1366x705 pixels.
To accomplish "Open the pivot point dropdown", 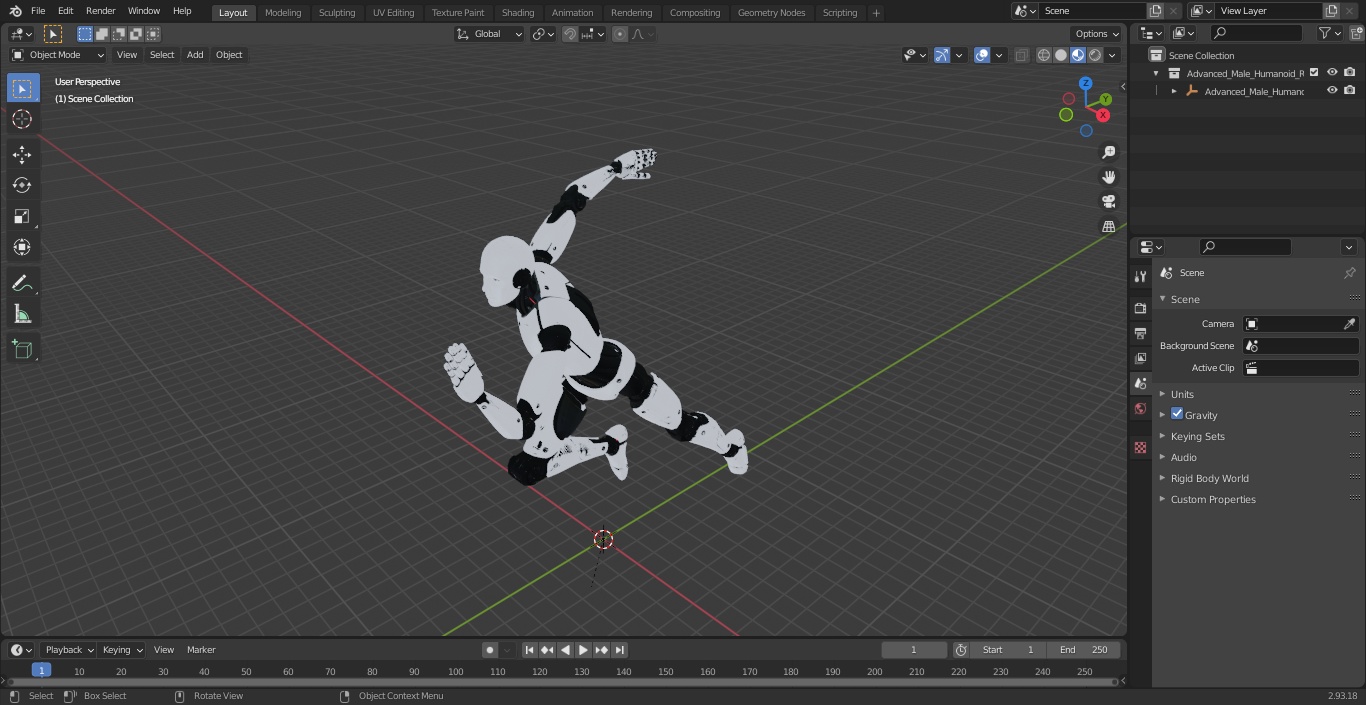I will pyautogui.click(x=543, y=34).
